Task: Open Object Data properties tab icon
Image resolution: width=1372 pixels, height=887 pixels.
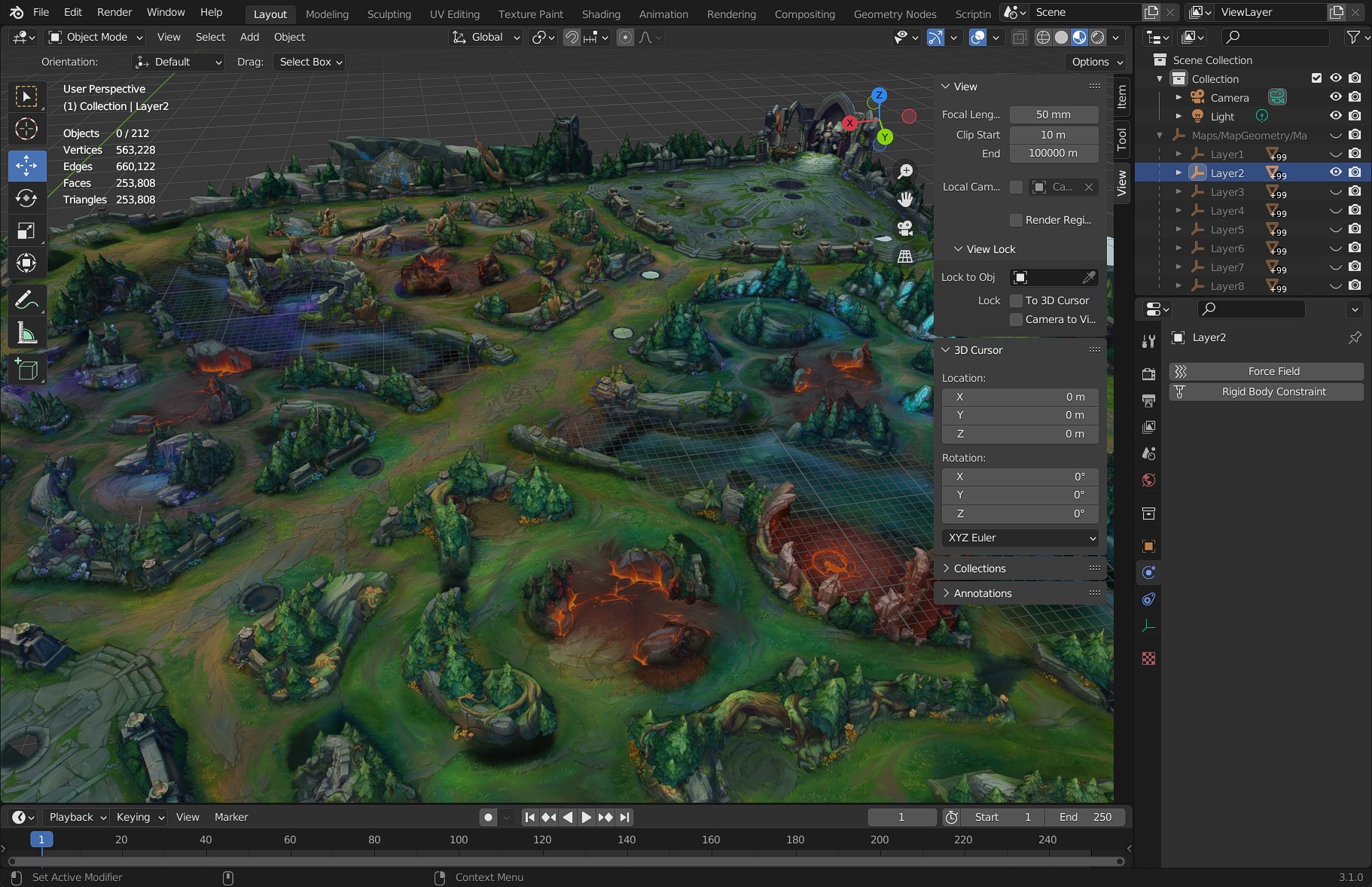Action: (1148, 626)
